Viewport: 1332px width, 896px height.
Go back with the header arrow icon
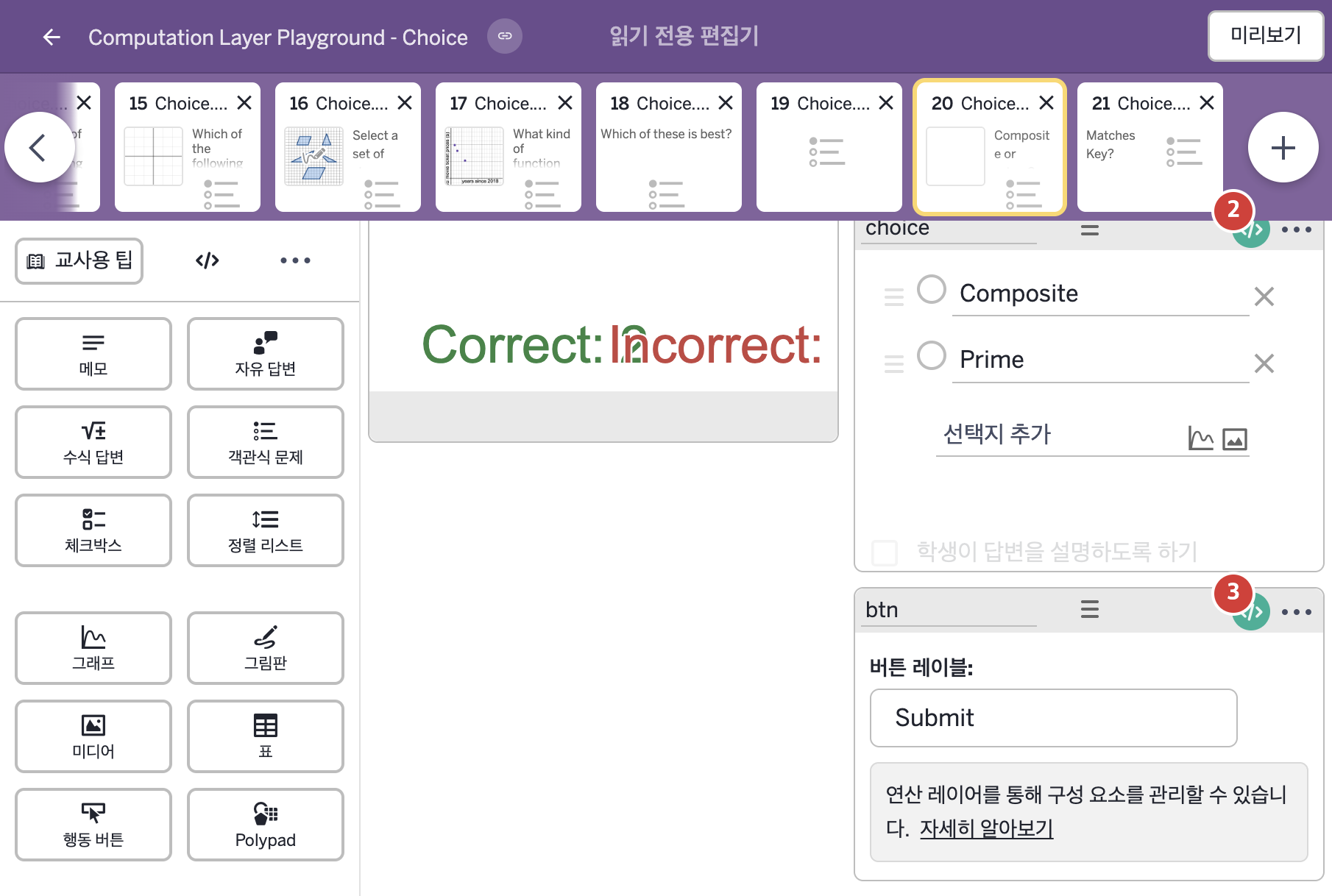click(x=52, y=37)
